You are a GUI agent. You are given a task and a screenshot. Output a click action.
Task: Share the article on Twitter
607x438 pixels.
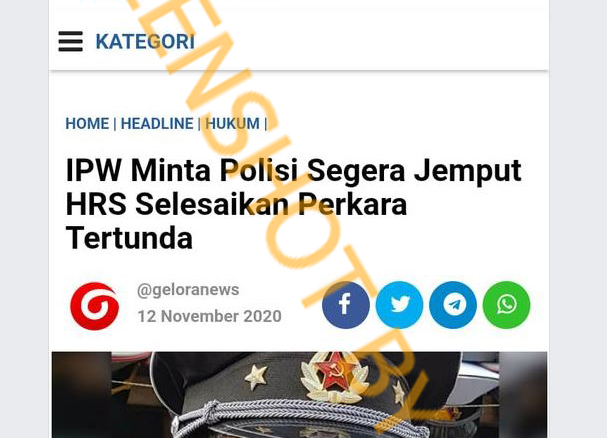coord(399,305)
